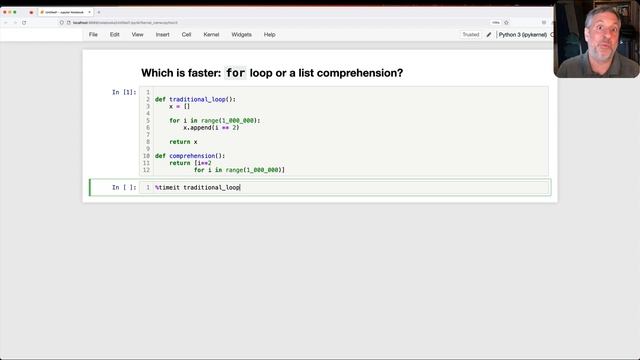Open the Kernel menu
This screenshot has height=360, width=640.
point(211,35)
